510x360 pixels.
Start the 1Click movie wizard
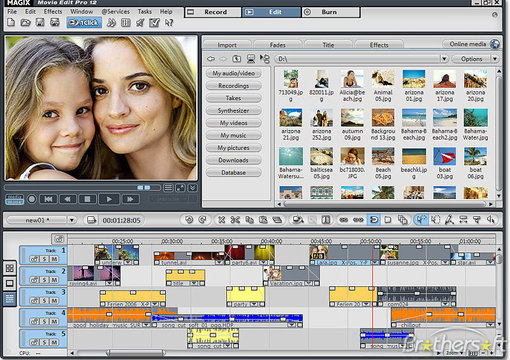(84, 23)
